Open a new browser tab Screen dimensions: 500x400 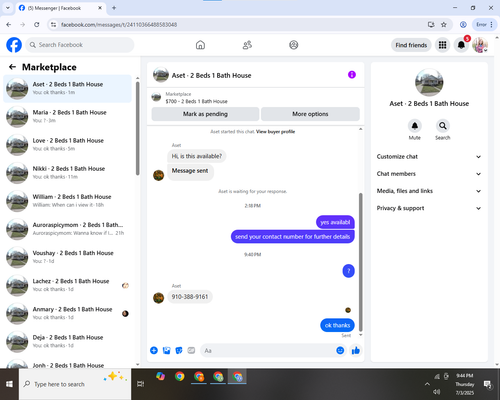[114, 8]
